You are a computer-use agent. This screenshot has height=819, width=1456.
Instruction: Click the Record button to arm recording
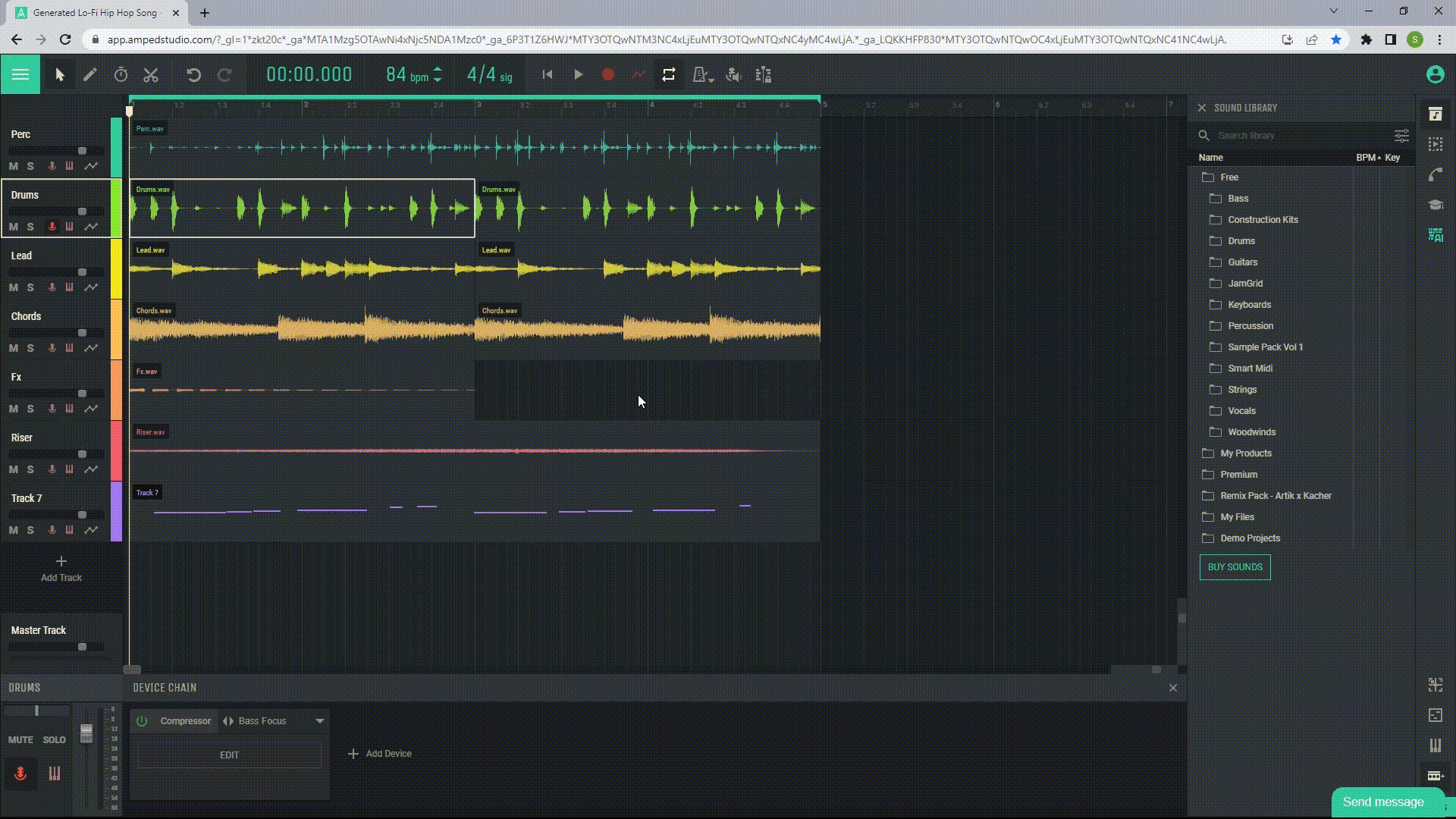[x=608, y=75]
